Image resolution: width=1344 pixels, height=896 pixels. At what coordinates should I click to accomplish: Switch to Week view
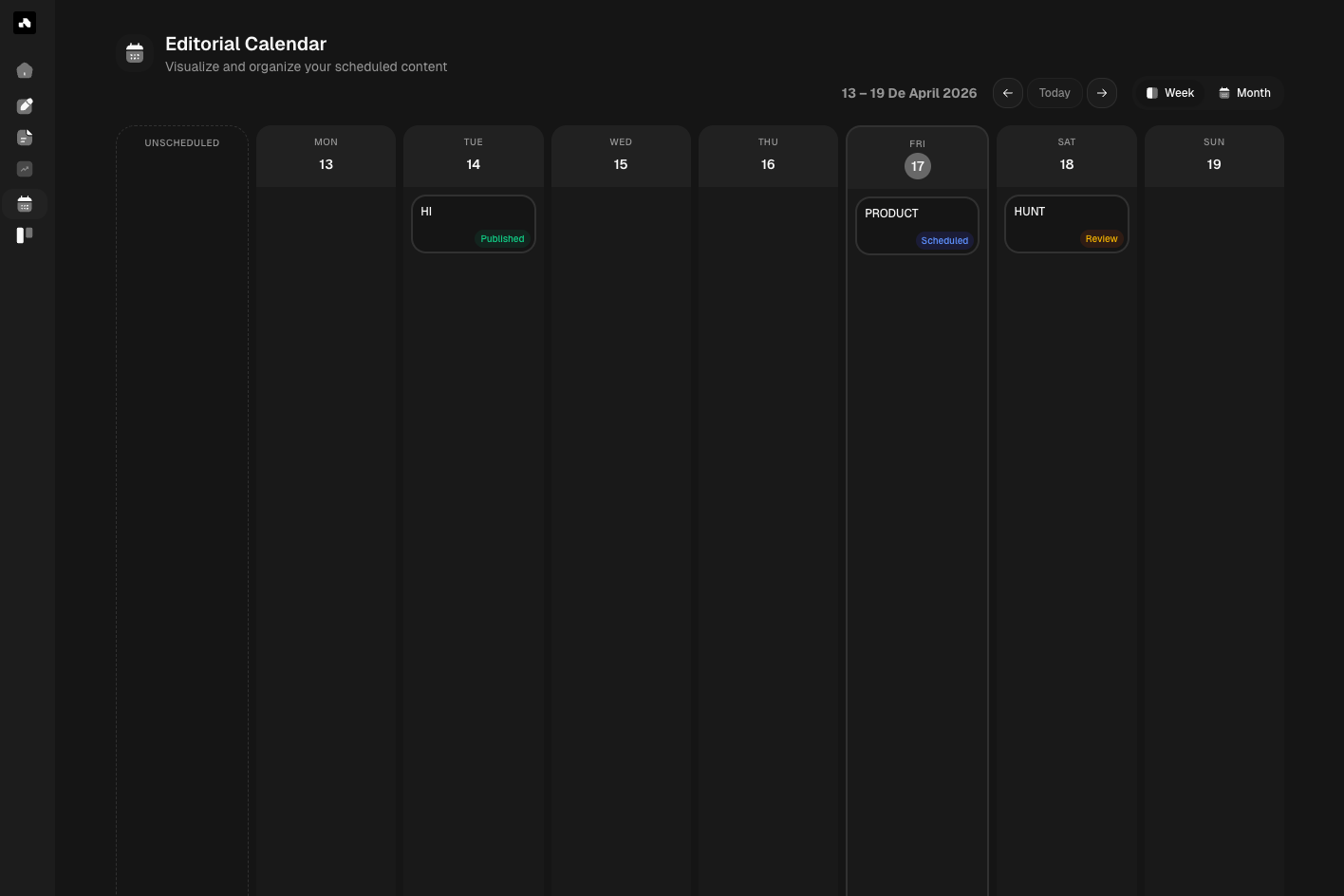point(1170,93)
